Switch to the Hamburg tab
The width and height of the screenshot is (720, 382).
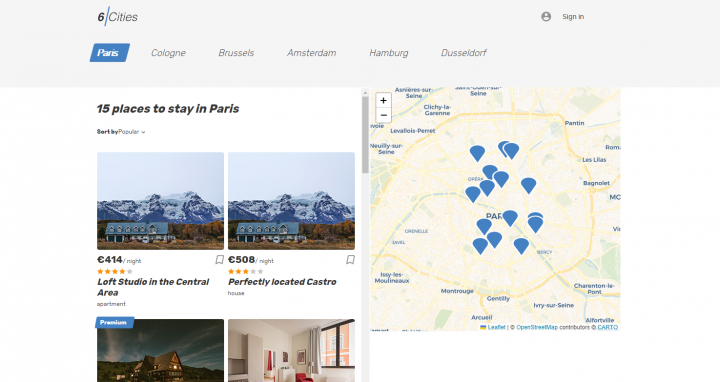(x=389, y=53)
